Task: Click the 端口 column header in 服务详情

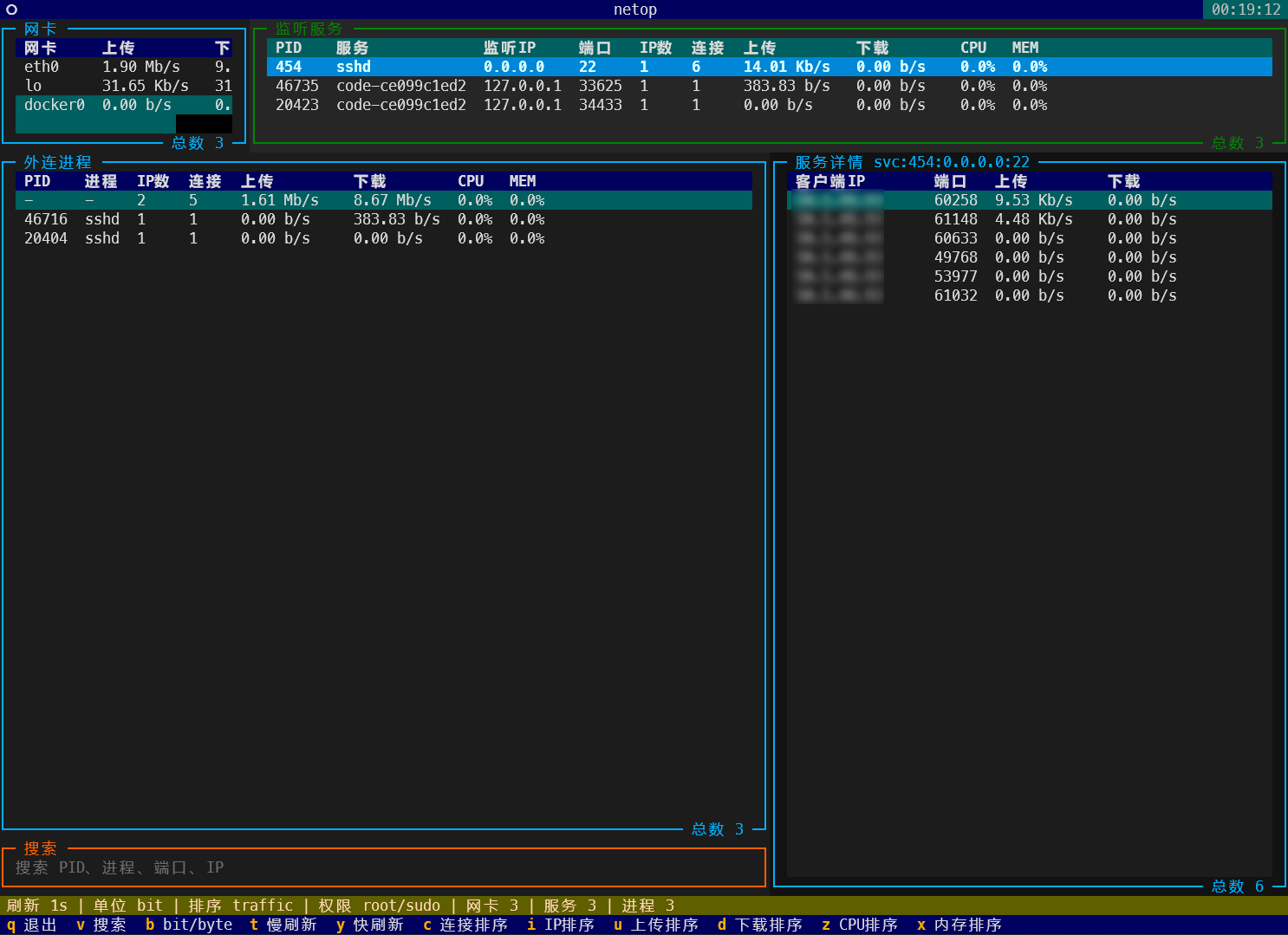Action: (951, 181)
